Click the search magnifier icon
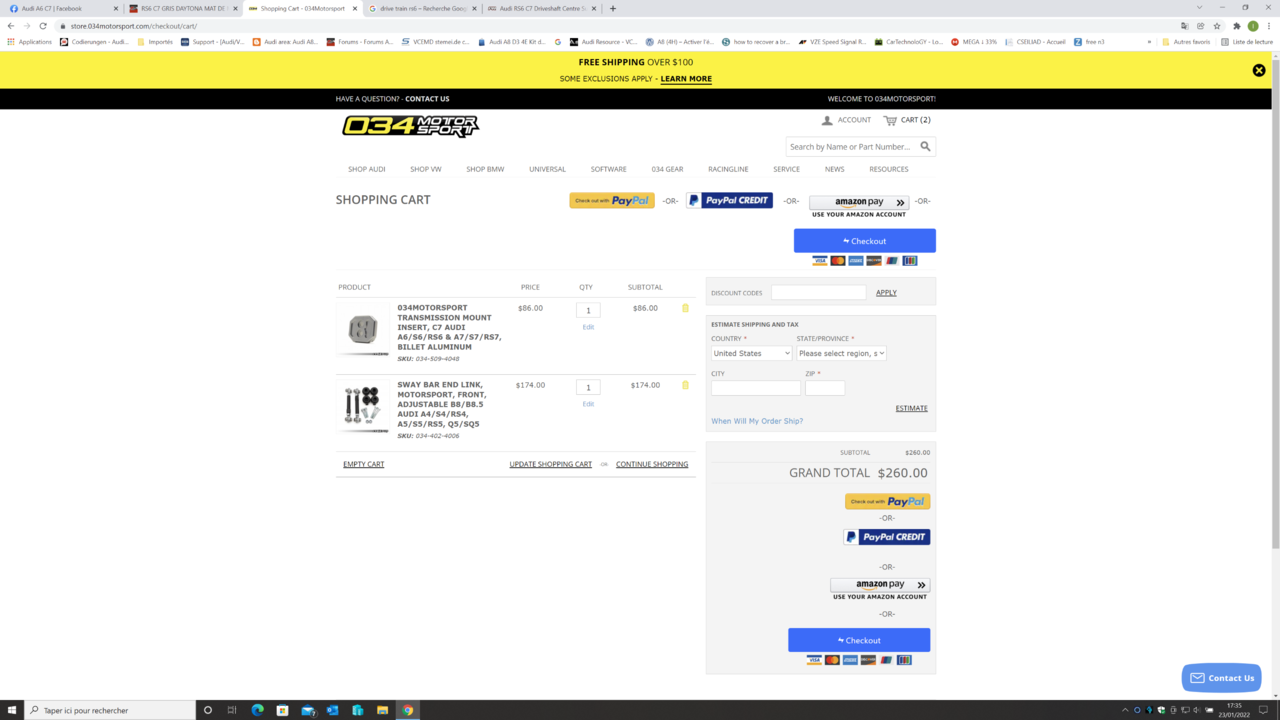This screenshot has height=720, width=1280. point(925,146)
